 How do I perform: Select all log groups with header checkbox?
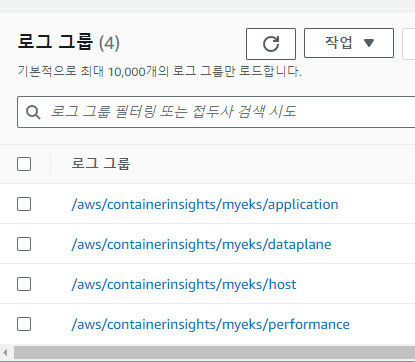coord(24,164)
